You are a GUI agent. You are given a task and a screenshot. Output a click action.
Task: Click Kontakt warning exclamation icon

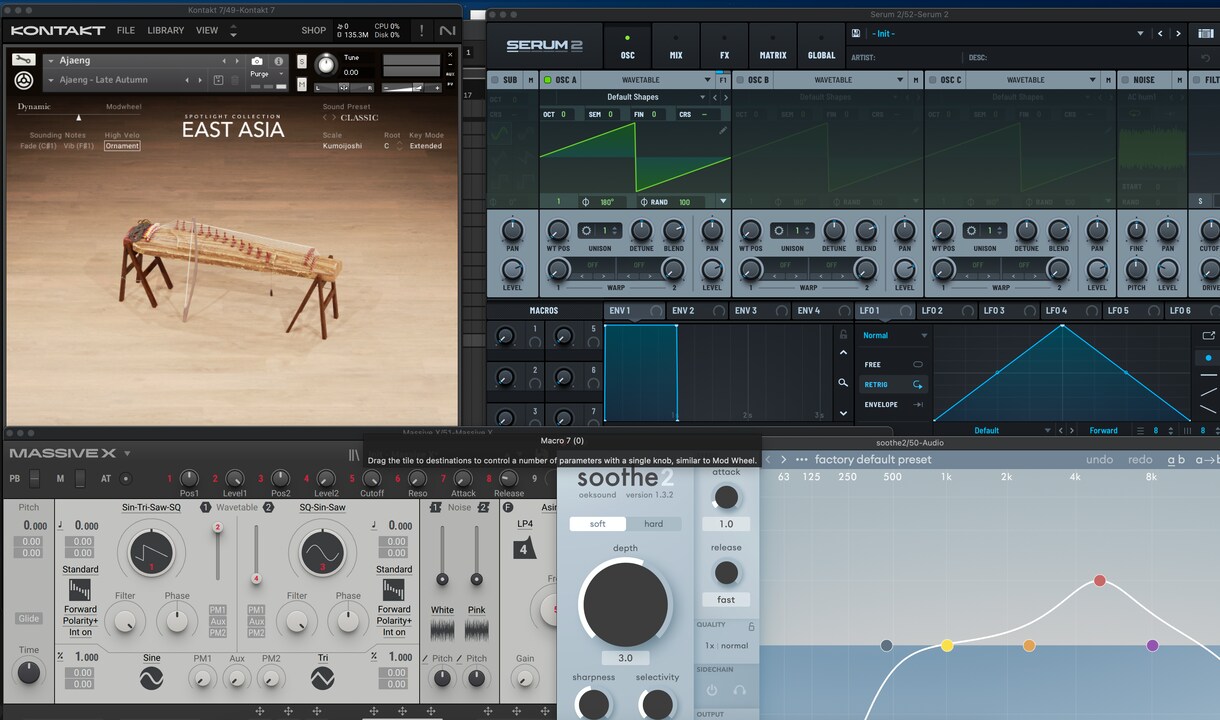(x=421, y=31)
